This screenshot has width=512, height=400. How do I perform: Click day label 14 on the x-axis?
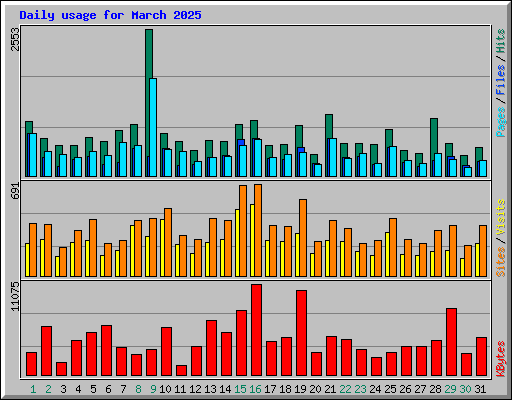click(x=225, y=389)
